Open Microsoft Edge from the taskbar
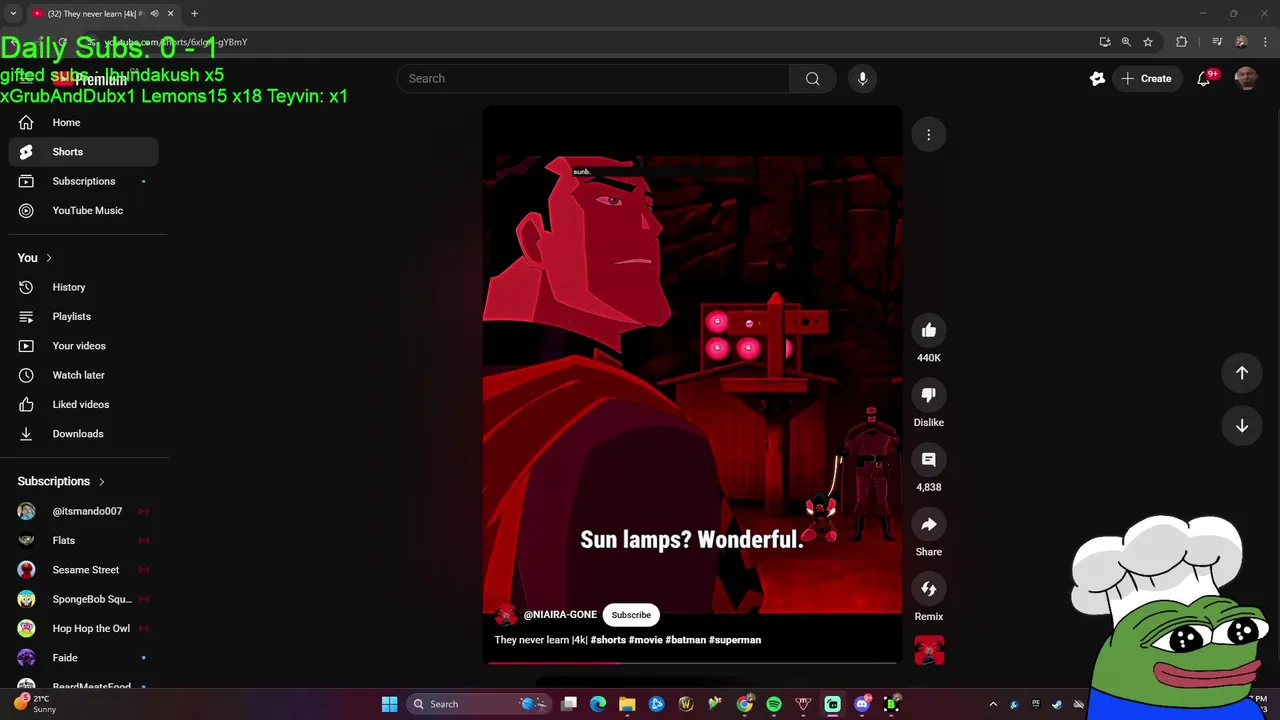The width and height of the screenshot is (1280, 720). pos(598,704)
